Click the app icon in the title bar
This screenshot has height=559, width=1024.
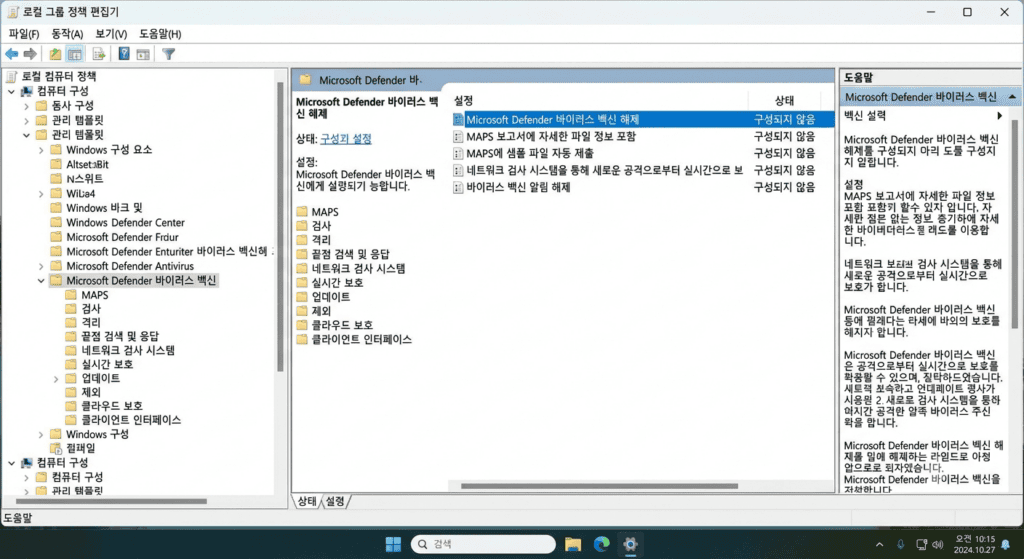12,12
